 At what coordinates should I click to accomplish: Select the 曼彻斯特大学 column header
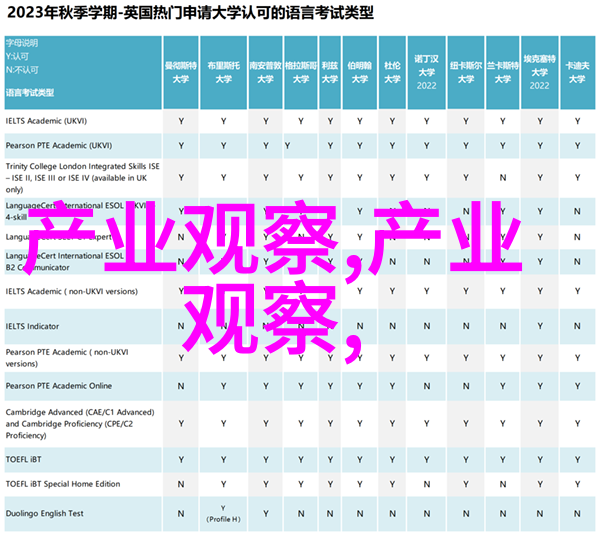(181, 72)
